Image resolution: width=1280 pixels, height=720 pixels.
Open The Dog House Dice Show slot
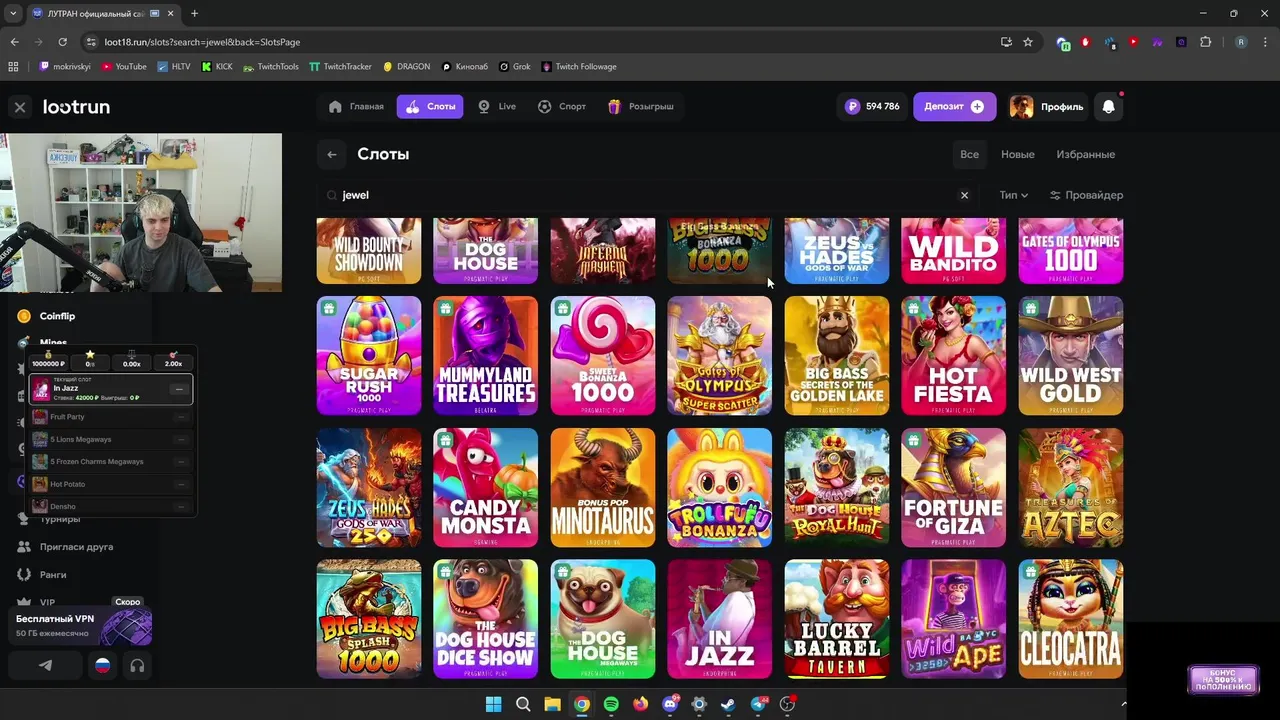point(486,619)
